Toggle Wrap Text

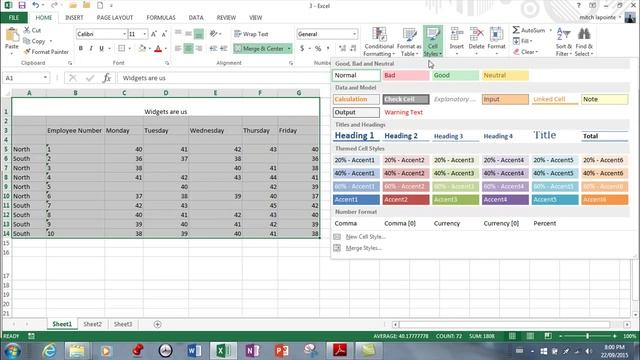pyautogui.click(x=251, y=34)
